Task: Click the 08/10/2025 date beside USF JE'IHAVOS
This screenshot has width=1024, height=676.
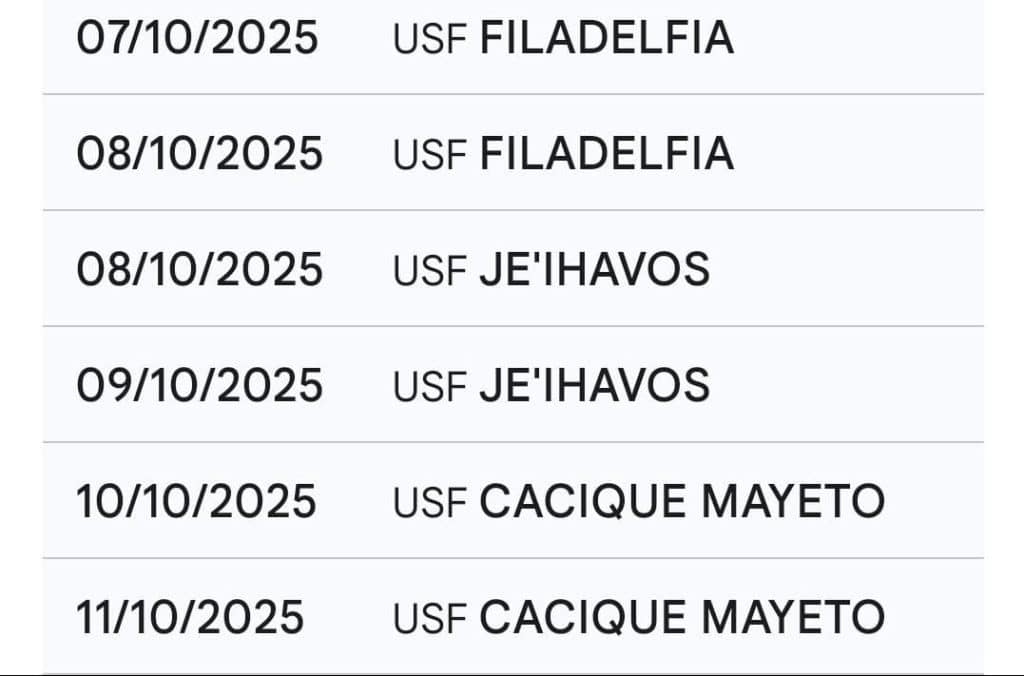Action: coord(199,270)
